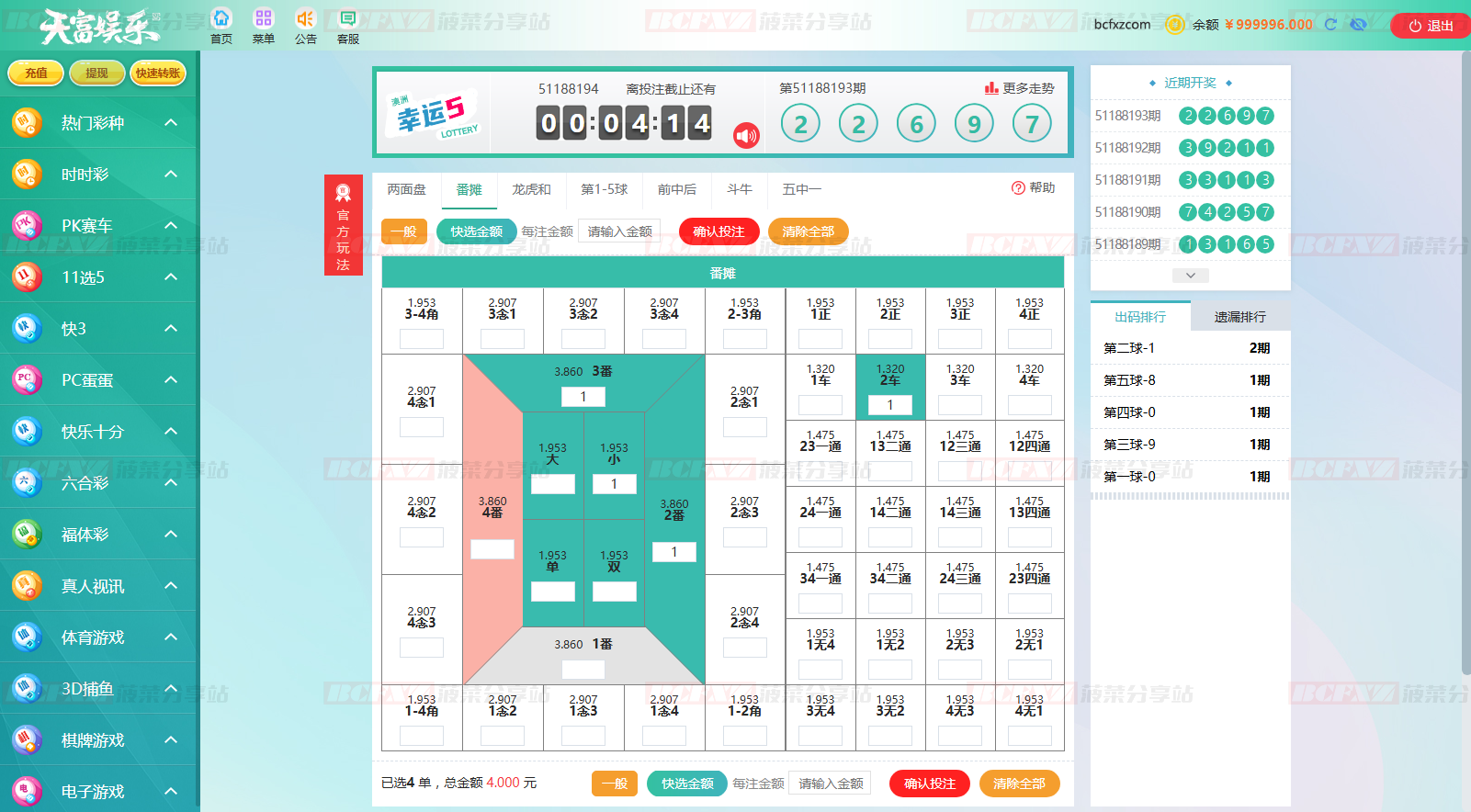The image size is (1471, 812).
Task: Expand the PK赛车 sidebar category
Action: 171,225
